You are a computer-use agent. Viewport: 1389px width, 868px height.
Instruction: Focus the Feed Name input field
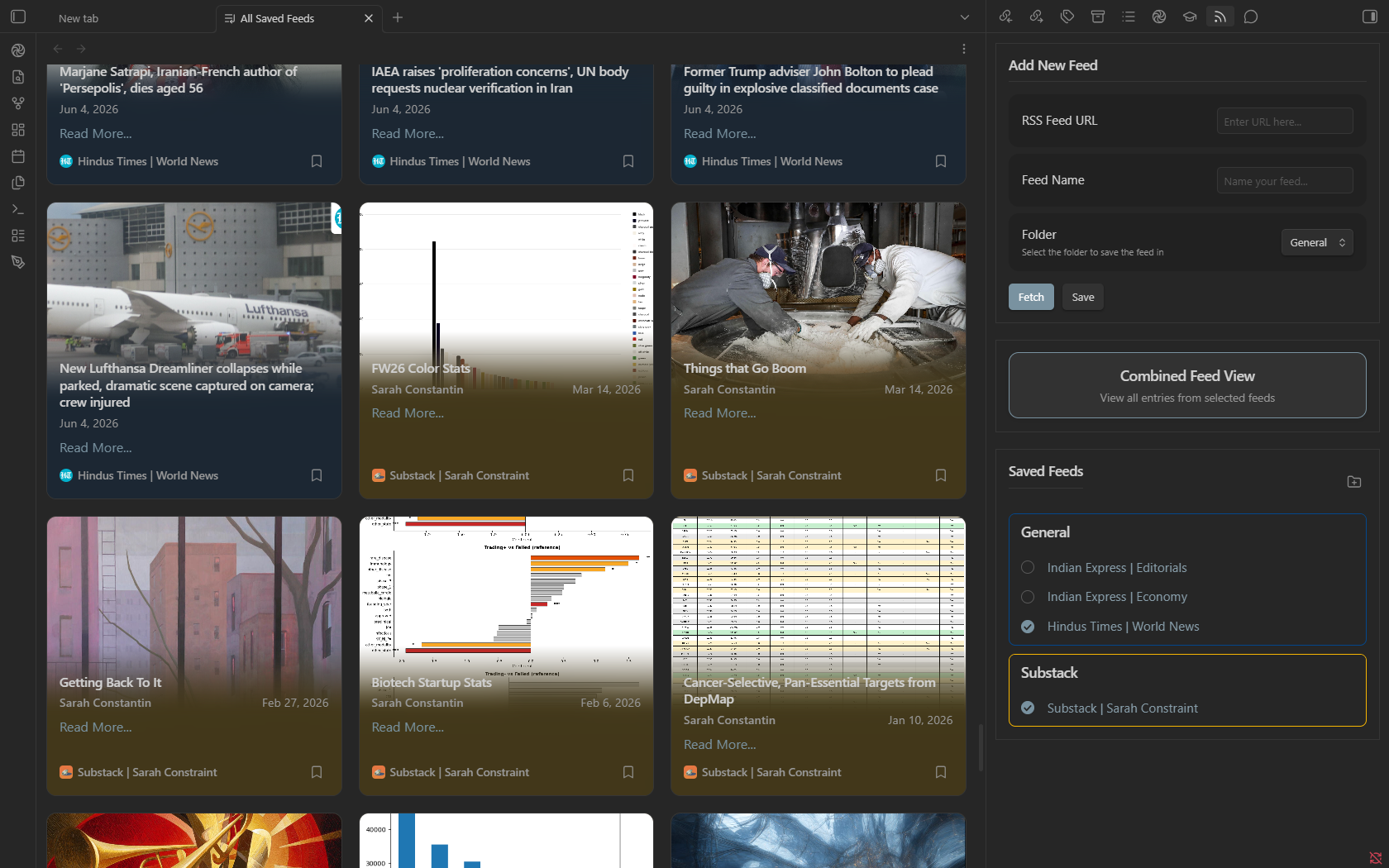1285,180
